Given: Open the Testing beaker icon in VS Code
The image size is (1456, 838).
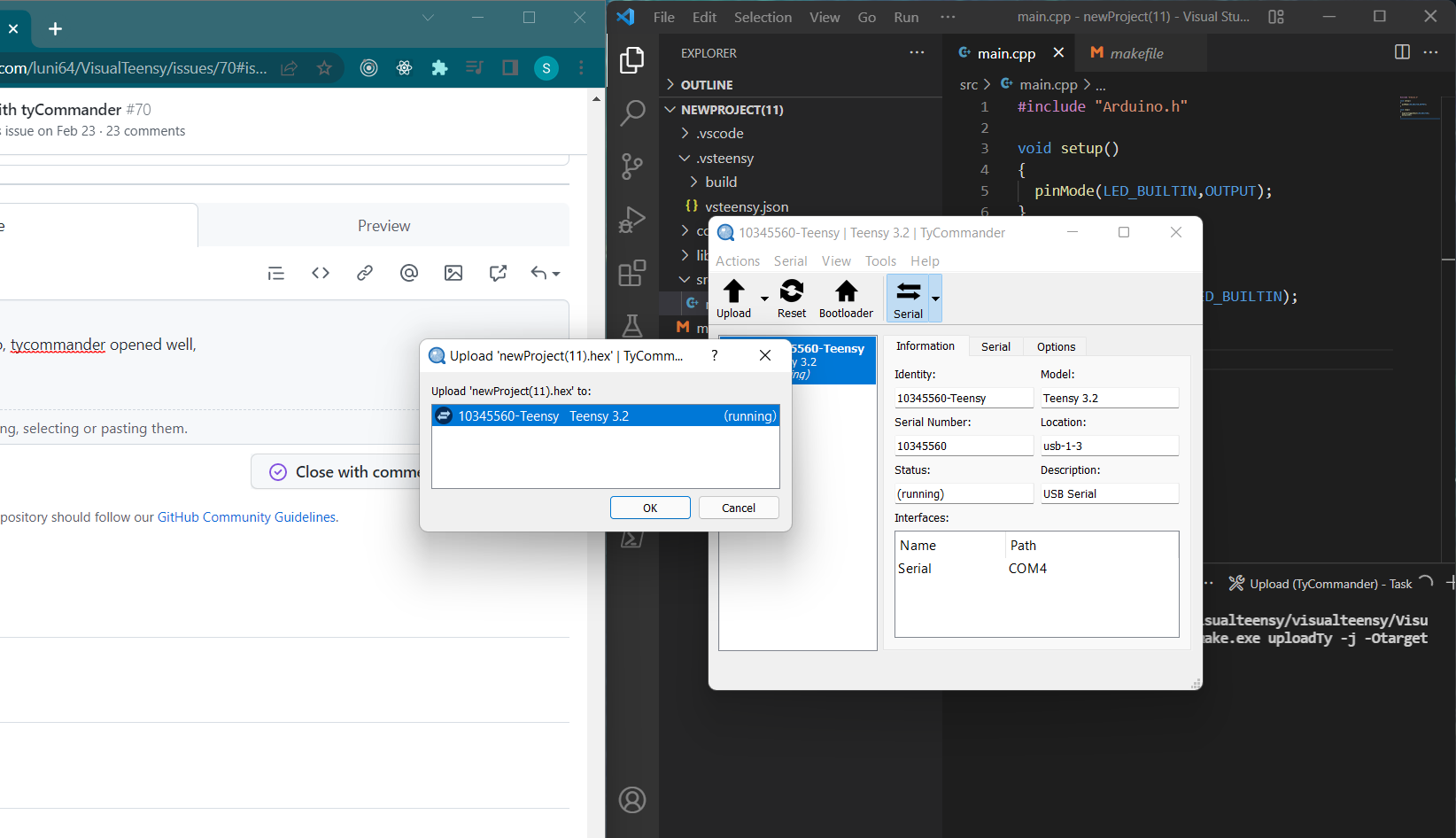Looking at the screenshot, I should 632,326.
